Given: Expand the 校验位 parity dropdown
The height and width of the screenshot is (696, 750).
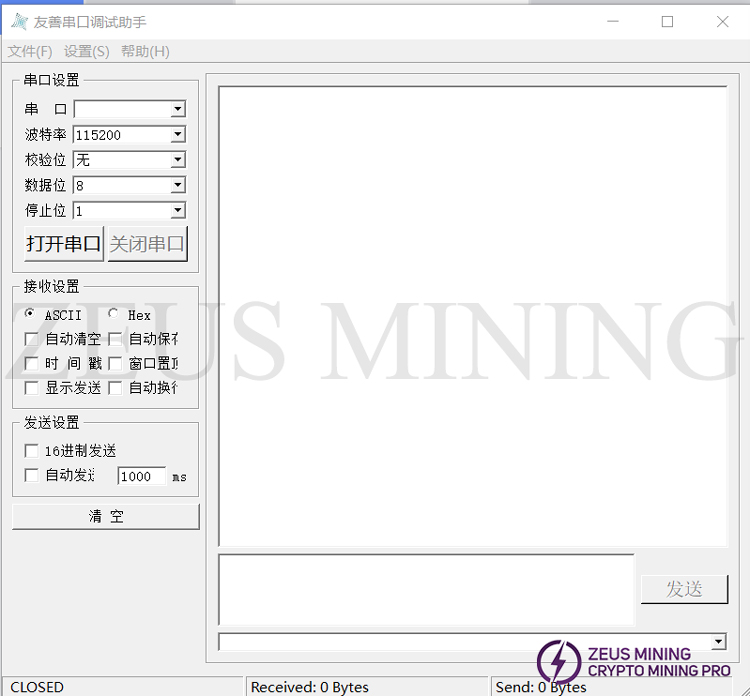Looking at the screenshot, I should (x=178, y=160).
